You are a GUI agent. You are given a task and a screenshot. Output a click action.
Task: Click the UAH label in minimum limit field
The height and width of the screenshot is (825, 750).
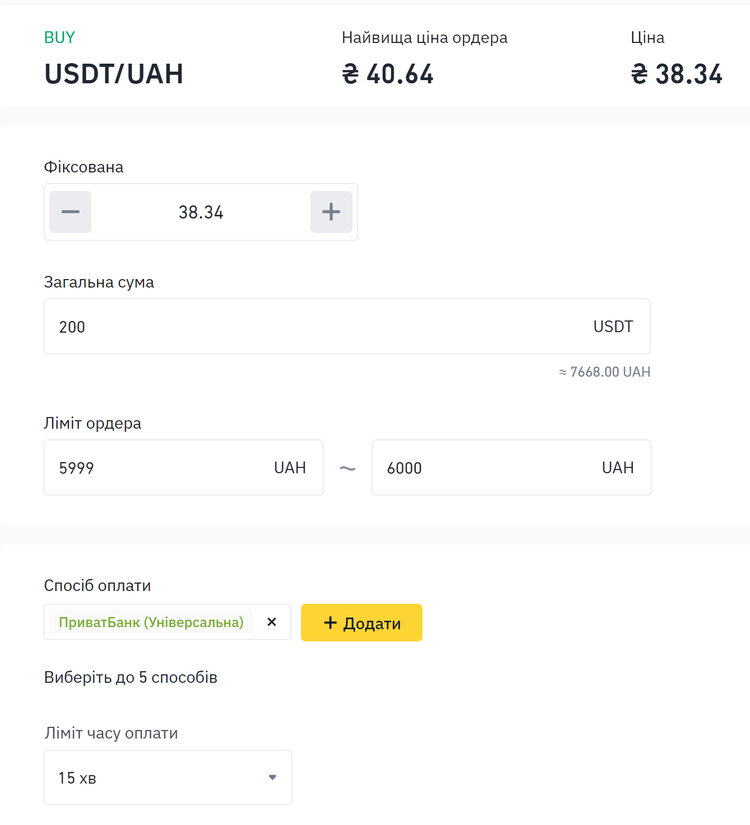click(x=289, y=467)
